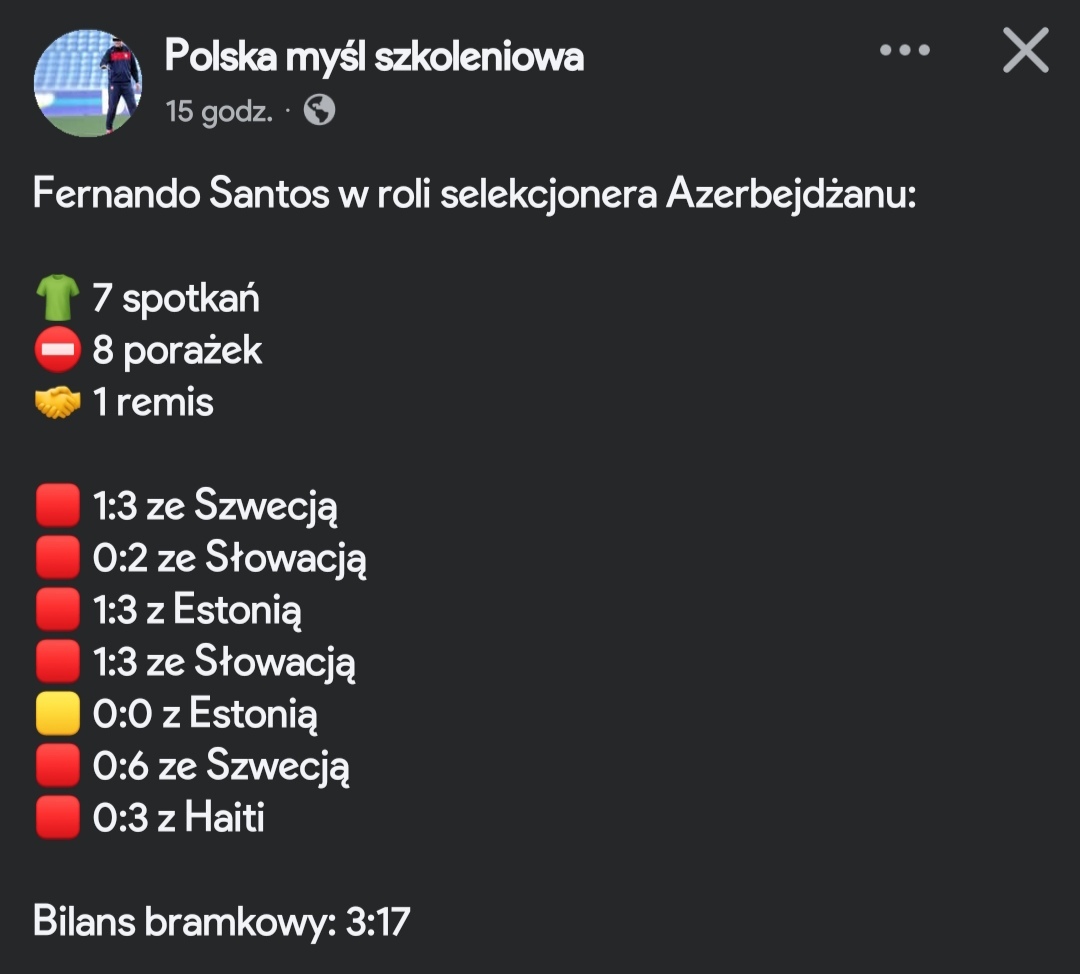Image resolution: width=1080 pixels, height=974 pixels.
Task: Open the Polska myśl szkoleniowa profile picture
Action: point(88,82)
